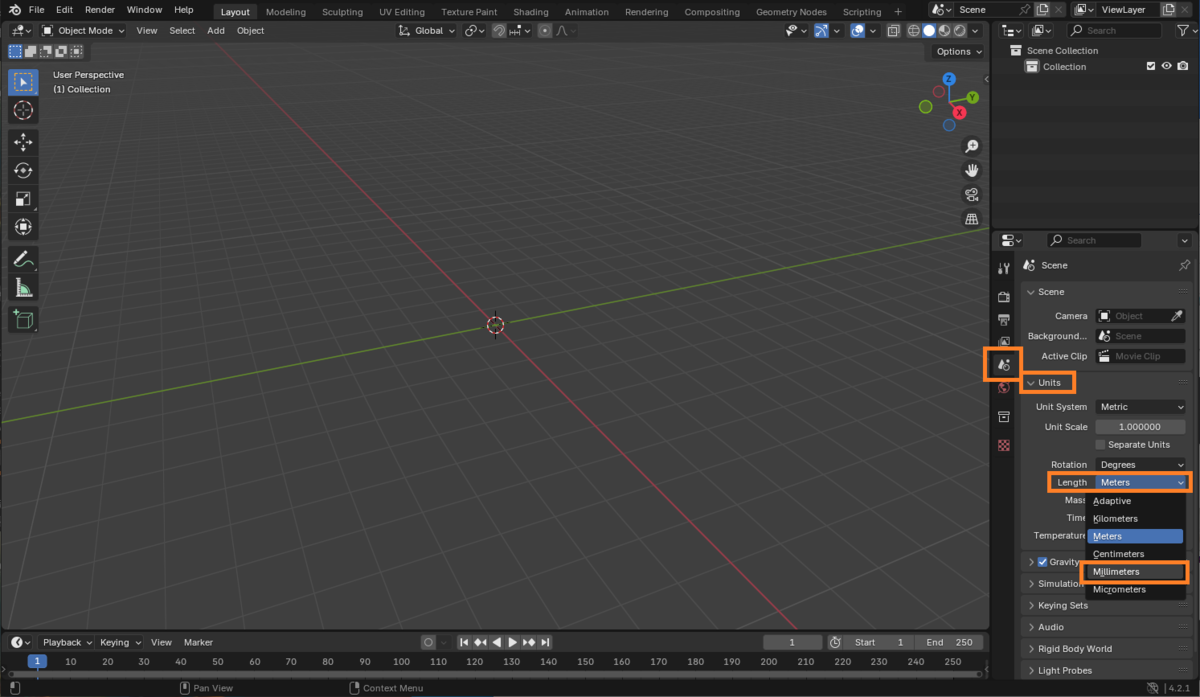This screenshot has height=697, width=1200.
Task: Select the Select Box tool
Action: point(24,82)
